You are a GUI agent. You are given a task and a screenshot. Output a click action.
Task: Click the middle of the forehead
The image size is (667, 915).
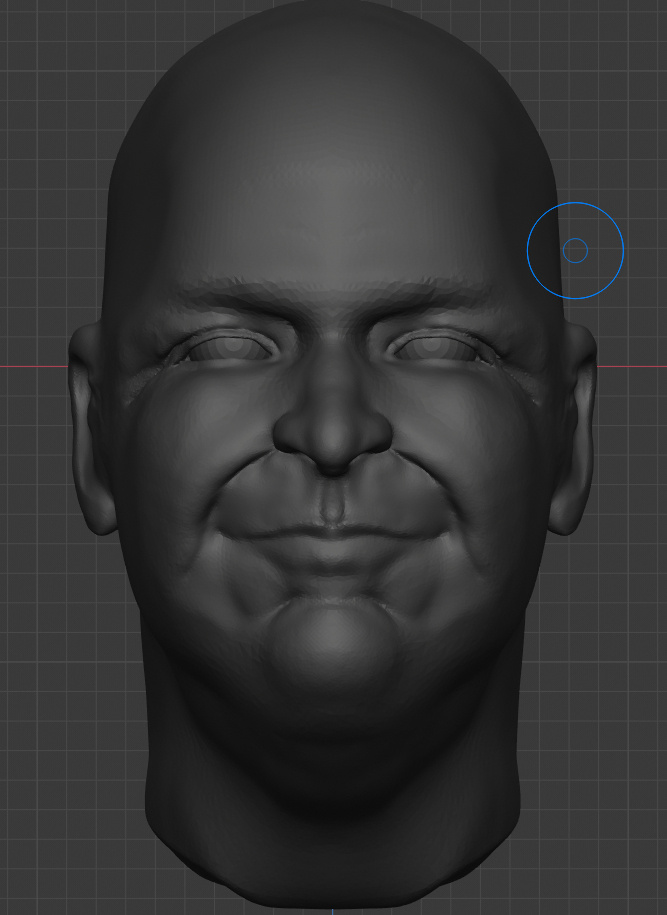coord(333,204)
